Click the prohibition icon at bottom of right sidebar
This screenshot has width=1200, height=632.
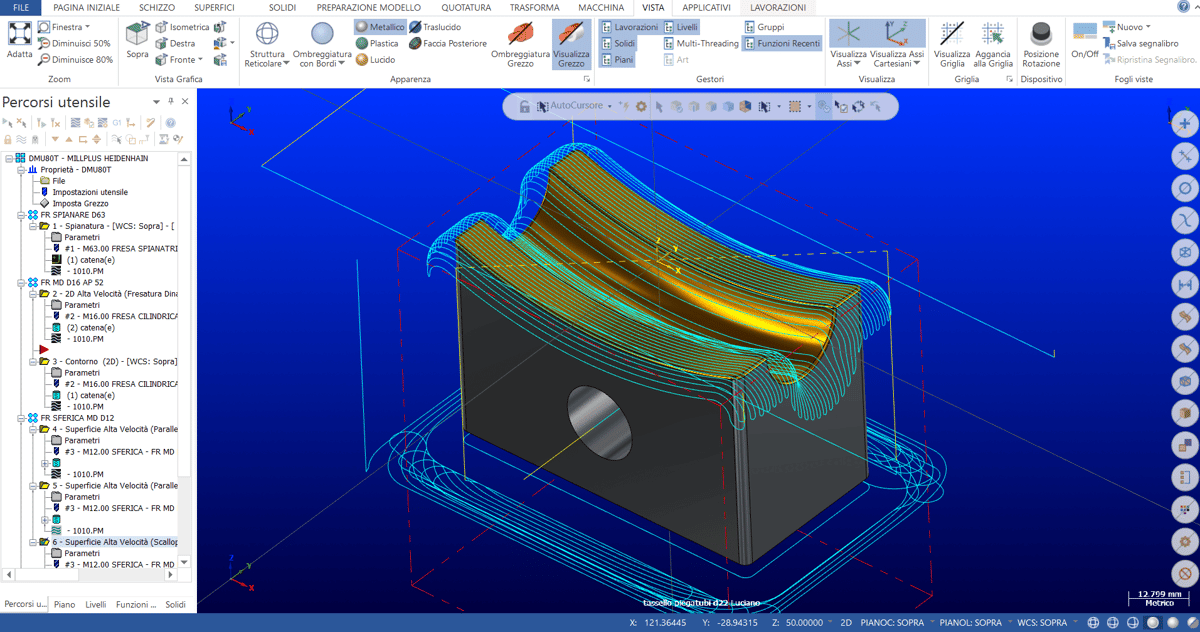coord(1185,574)
